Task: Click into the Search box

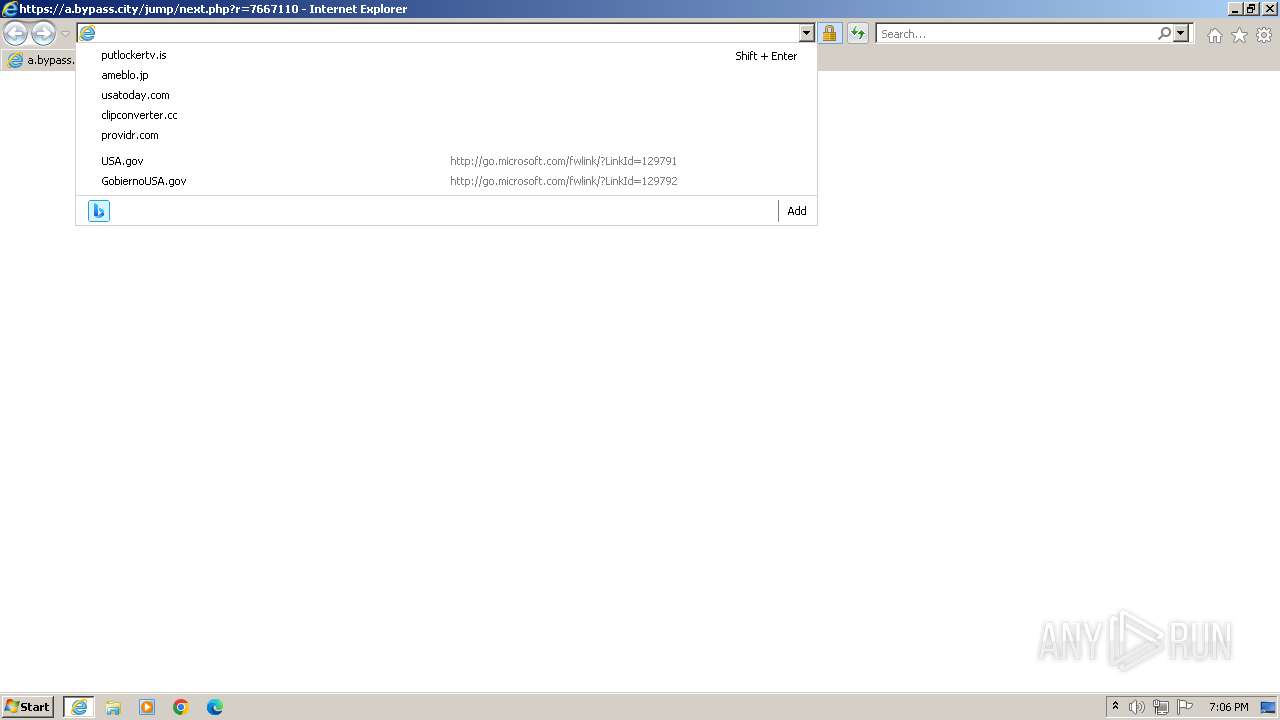Action: [x=1016, y=33]
